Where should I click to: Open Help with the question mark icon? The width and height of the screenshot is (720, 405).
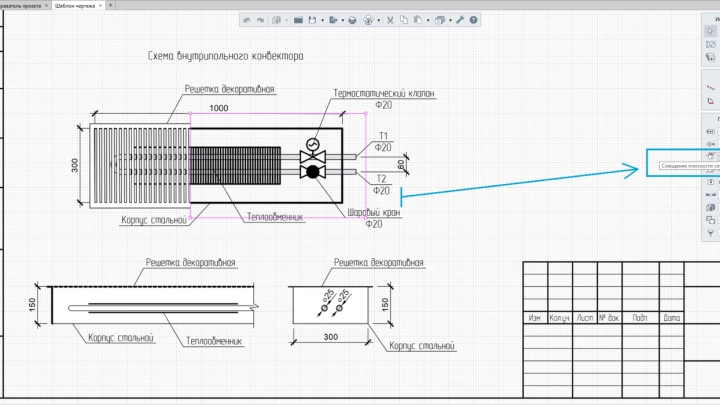tap(473, 20)
